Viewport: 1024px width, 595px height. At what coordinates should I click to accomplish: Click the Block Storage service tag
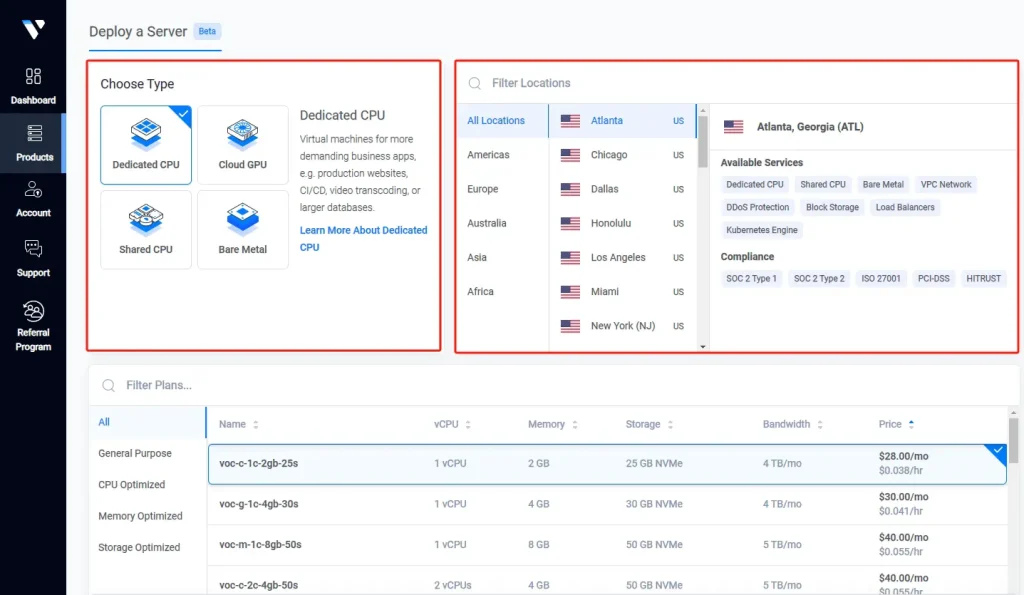tap(832, 208)
